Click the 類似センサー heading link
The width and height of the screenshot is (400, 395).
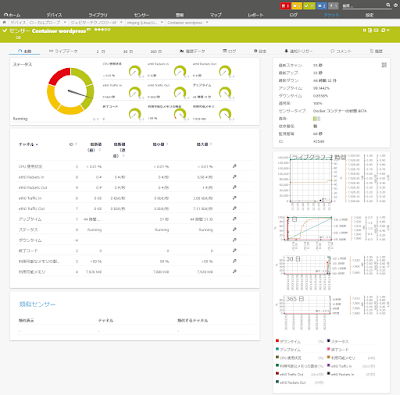click(37, 304)
